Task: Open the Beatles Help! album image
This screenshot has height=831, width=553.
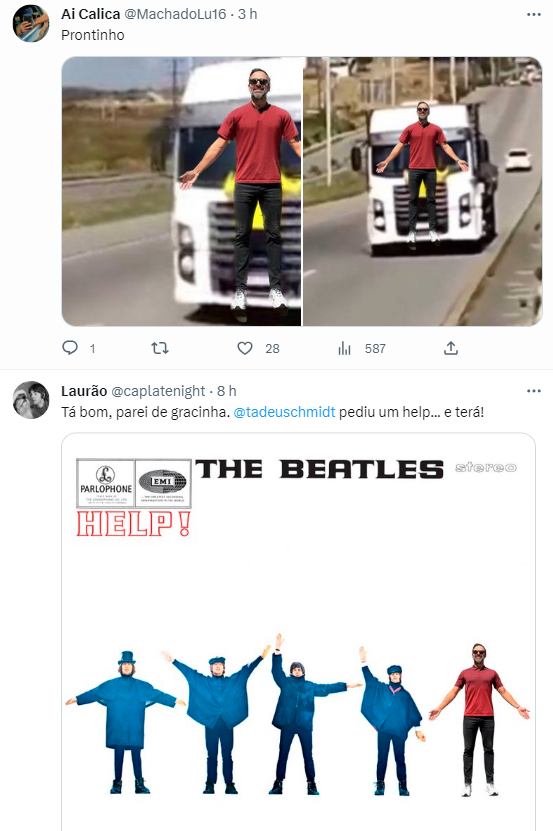Action: point(299,632)
